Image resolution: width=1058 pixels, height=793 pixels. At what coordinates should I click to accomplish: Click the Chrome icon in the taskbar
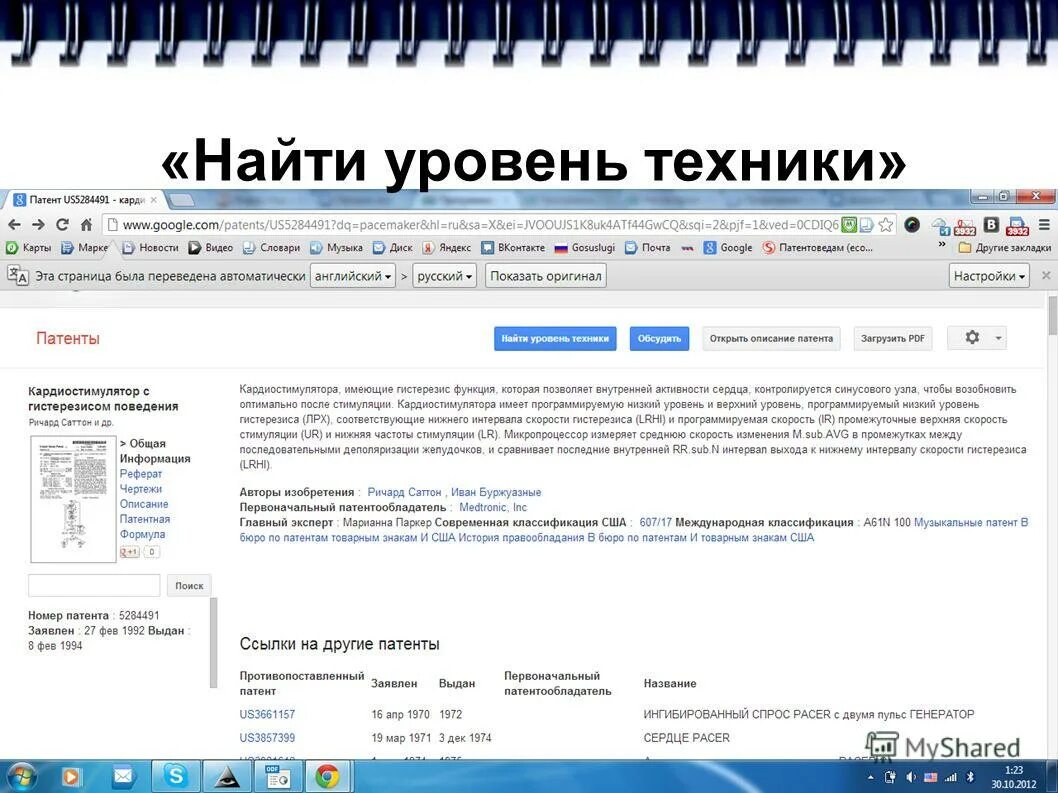pos(327,777)
